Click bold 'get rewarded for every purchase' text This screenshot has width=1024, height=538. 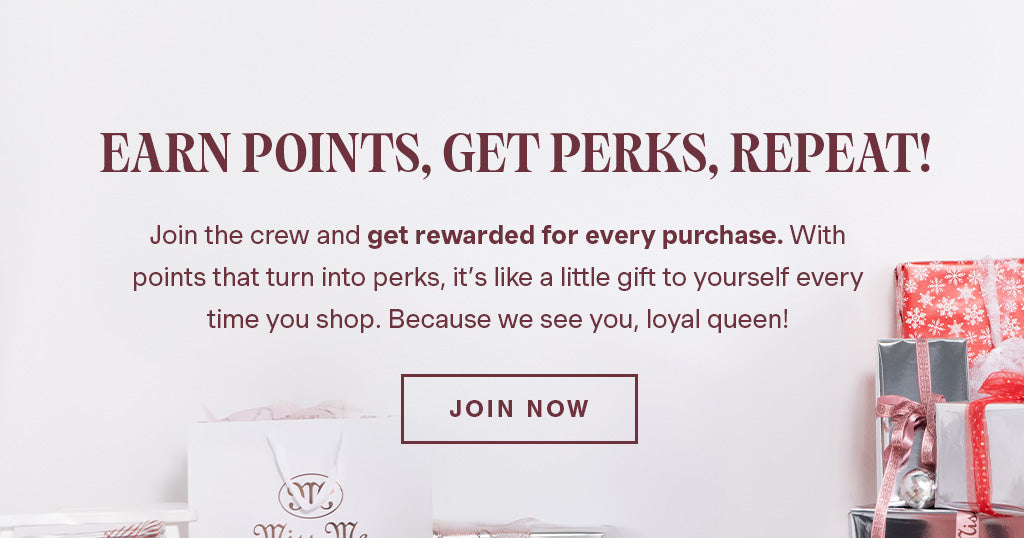click(575, 235)
